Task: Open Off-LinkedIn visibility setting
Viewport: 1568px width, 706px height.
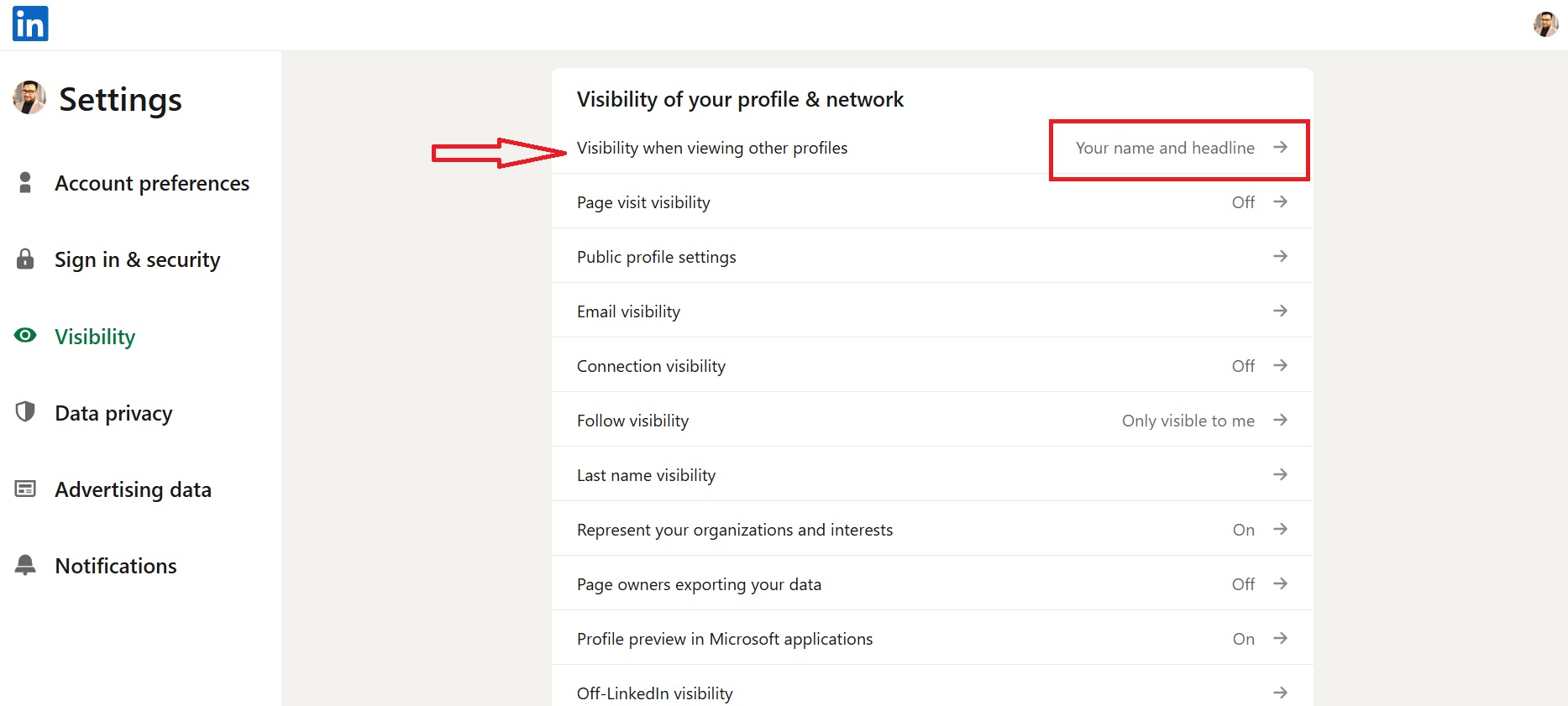Action: [932, 686]
